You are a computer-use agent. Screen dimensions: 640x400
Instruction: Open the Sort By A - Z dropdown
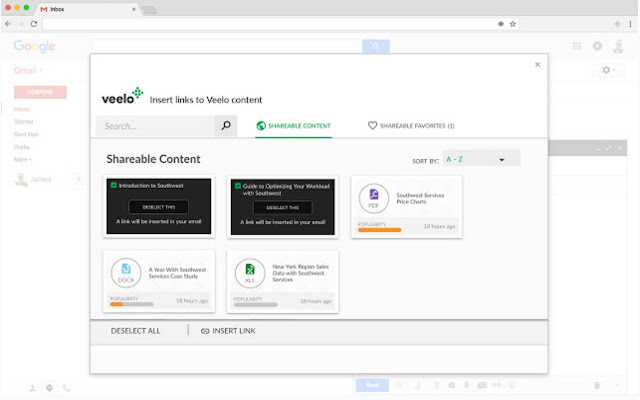point(481,159)
